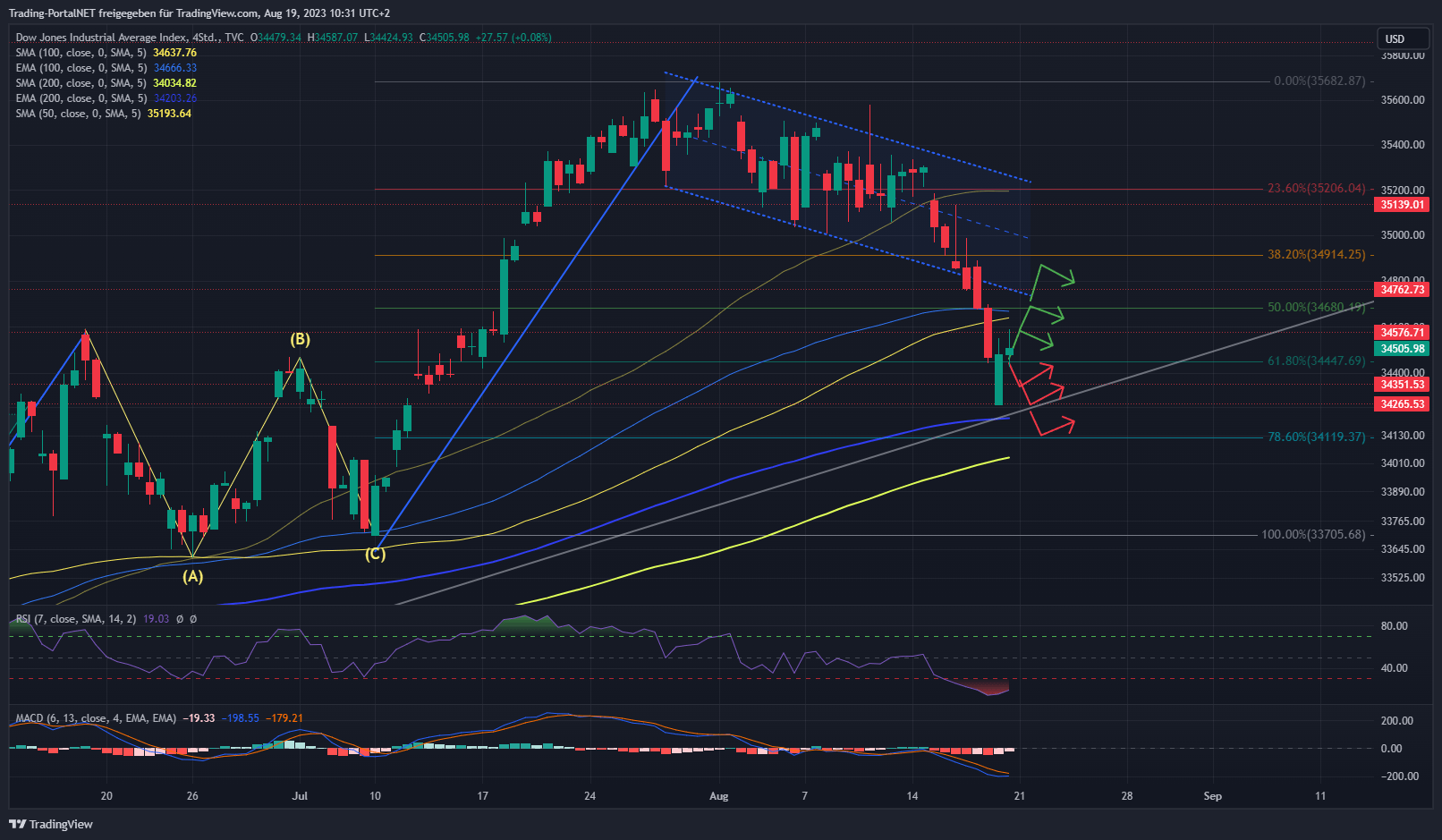The image size is (1442, 840).
Task: Click the 28 date label on the time axis
Action: click(x=1126, y=796)
